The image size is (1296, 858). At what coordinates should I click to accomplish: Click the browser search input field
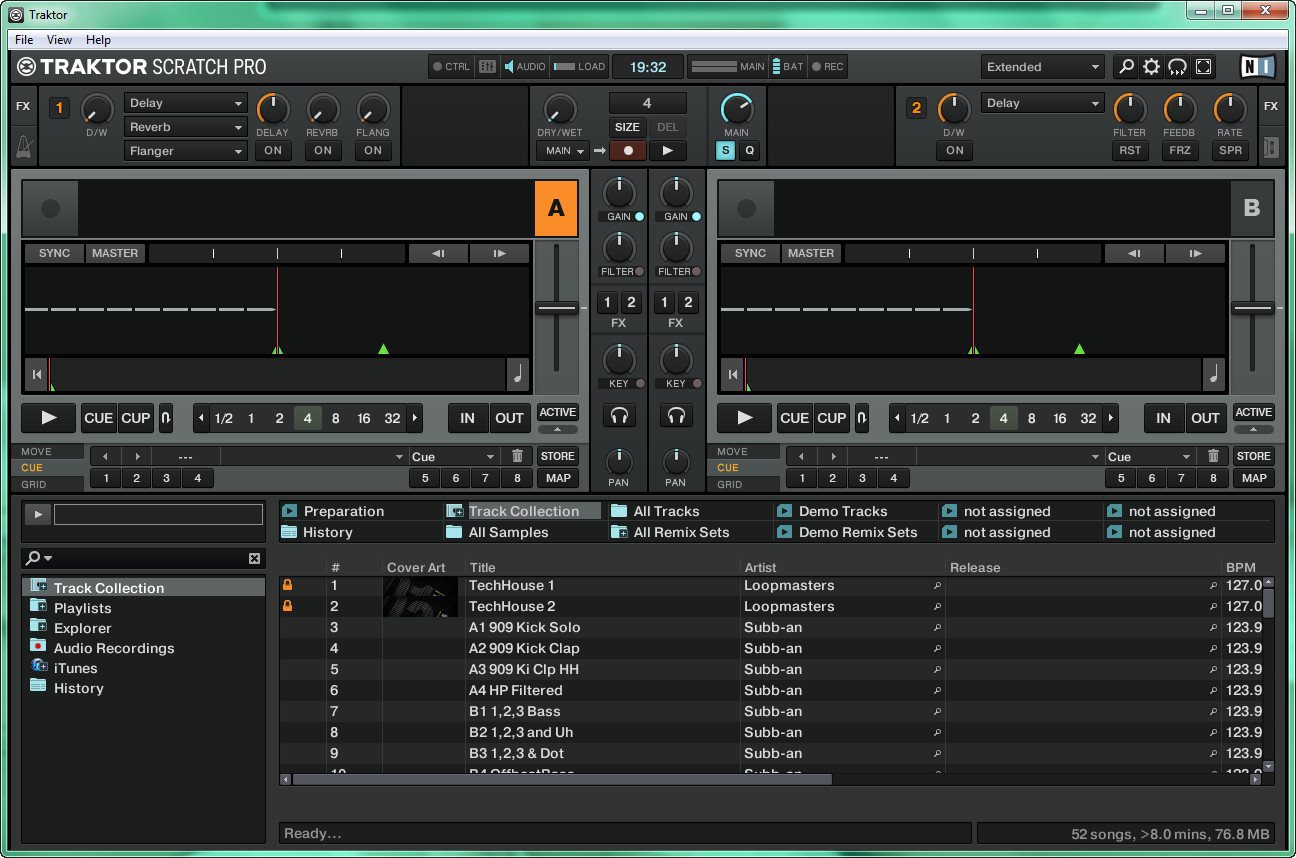click(x=151, y=558)
